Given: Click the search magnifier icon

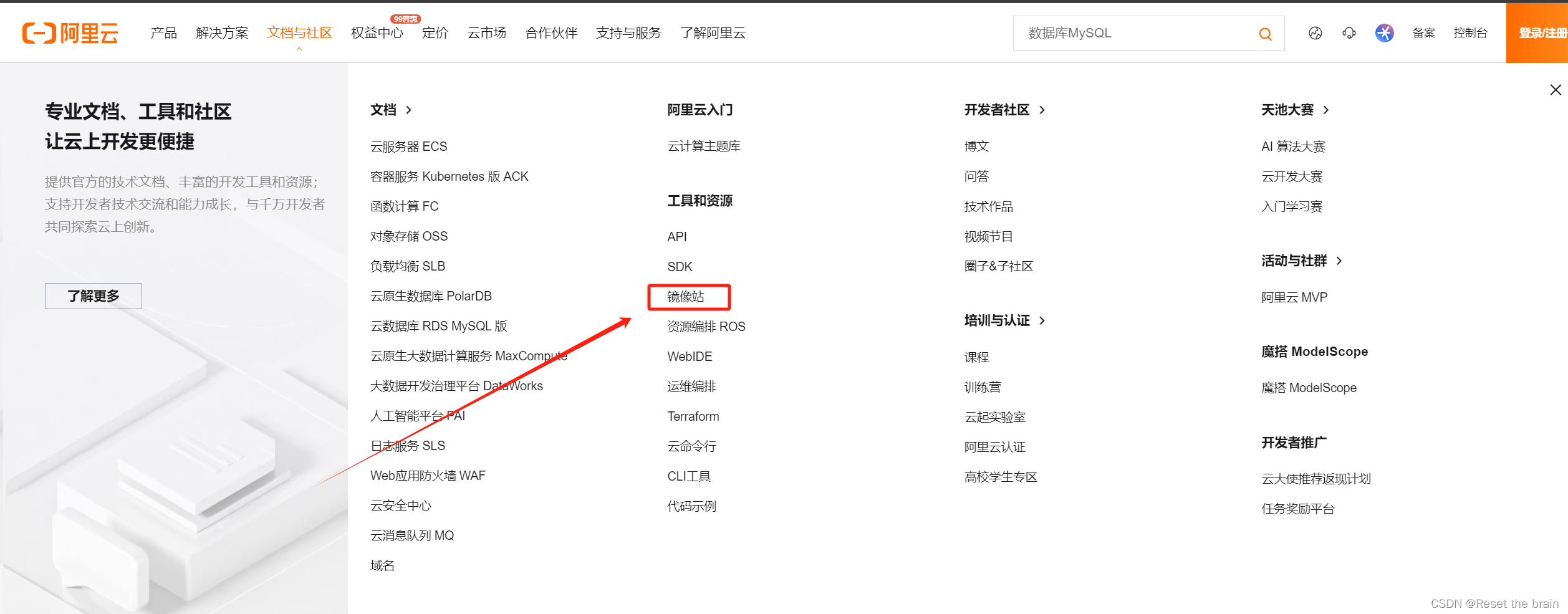Looking at the screenshot, I should tap(1265, 34).
